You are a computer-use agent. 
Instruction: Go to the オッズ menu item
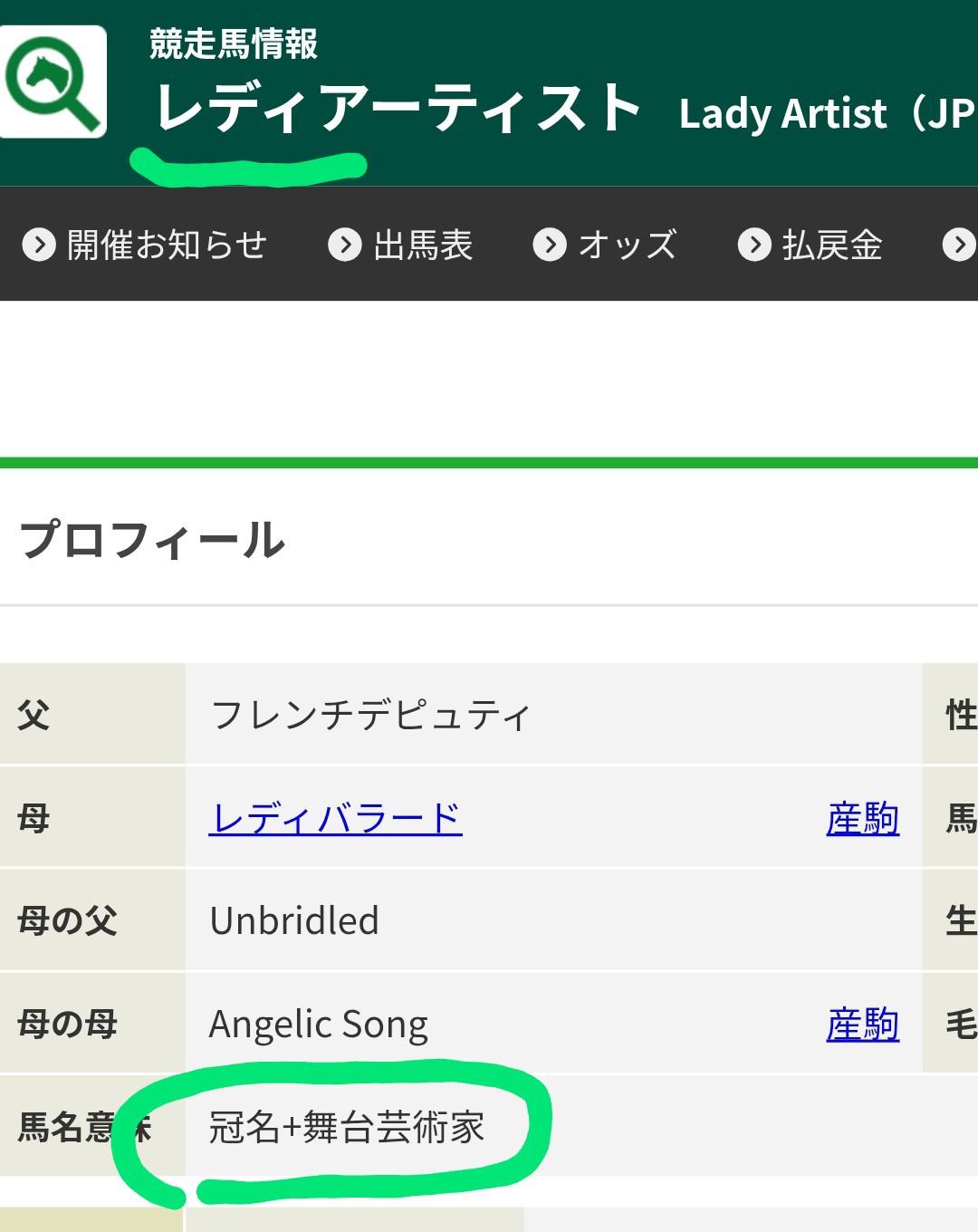click(x=628, y=245)
